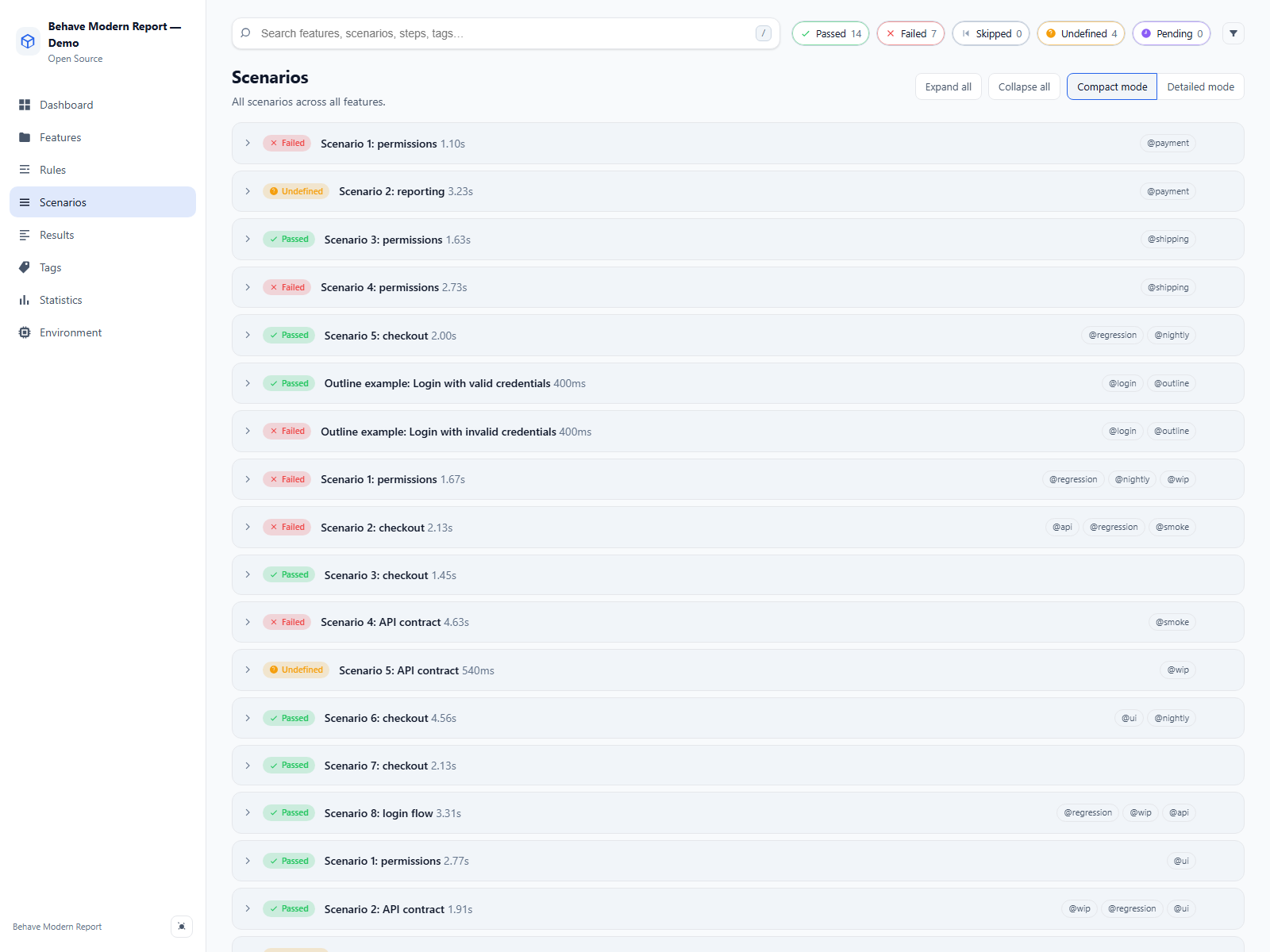Click the @wip tag on Scenario 5: API contract

click(1178, 670)
